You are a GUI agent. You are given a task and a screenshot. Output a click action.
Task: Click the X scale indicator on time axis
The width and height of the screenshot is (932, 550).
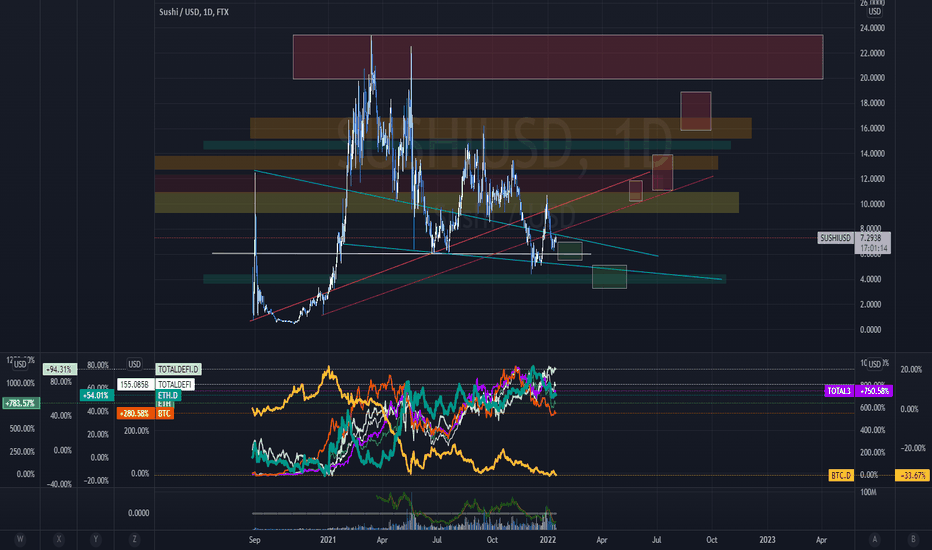pyautogui.click(x=59, y=539)
